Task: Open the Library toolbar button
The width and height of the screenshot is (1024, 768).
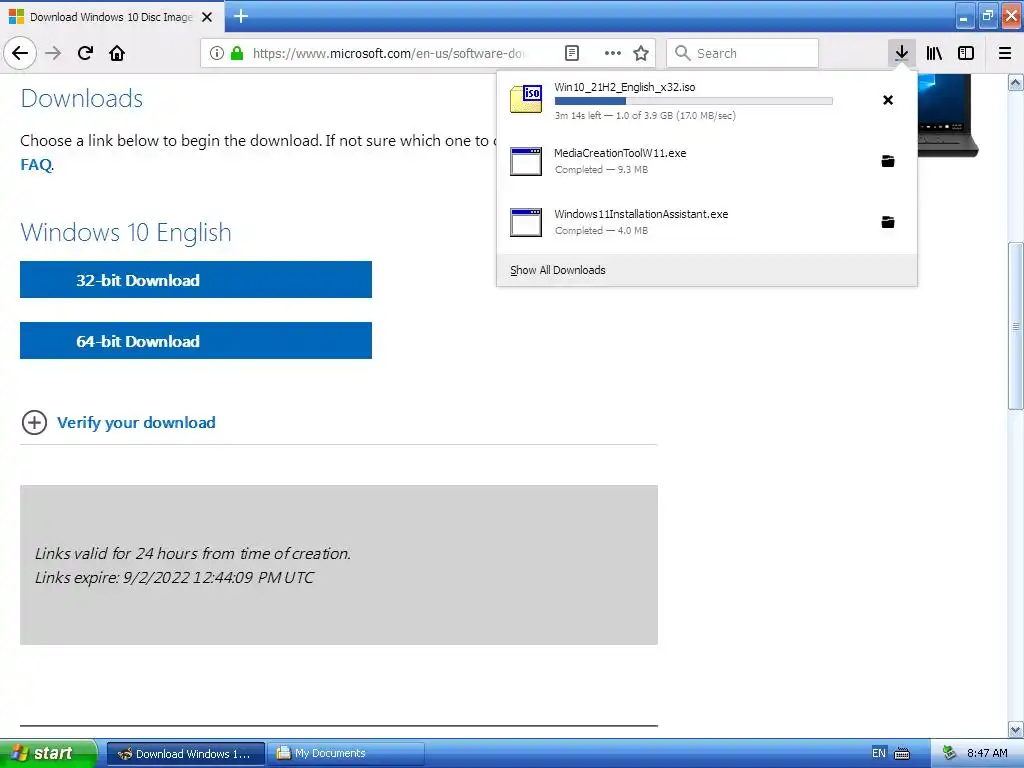Action: tap(934, 53)
